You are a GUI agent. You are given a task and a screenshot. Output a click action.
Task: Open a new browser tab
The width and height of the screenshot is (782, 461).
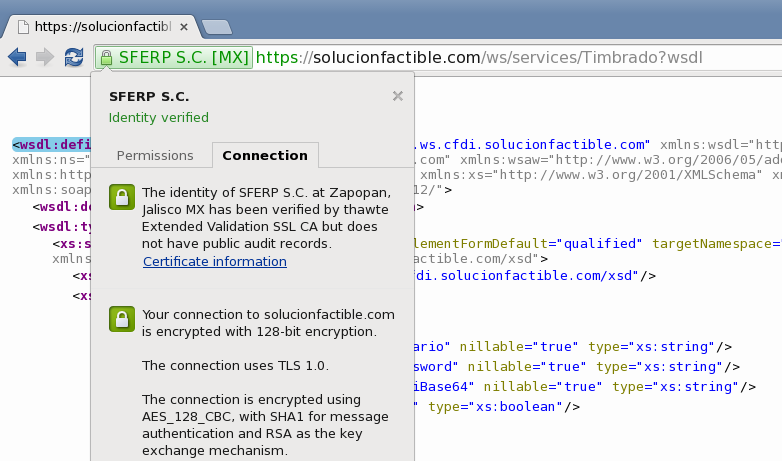pyautogui.click(x=216, y=26)
